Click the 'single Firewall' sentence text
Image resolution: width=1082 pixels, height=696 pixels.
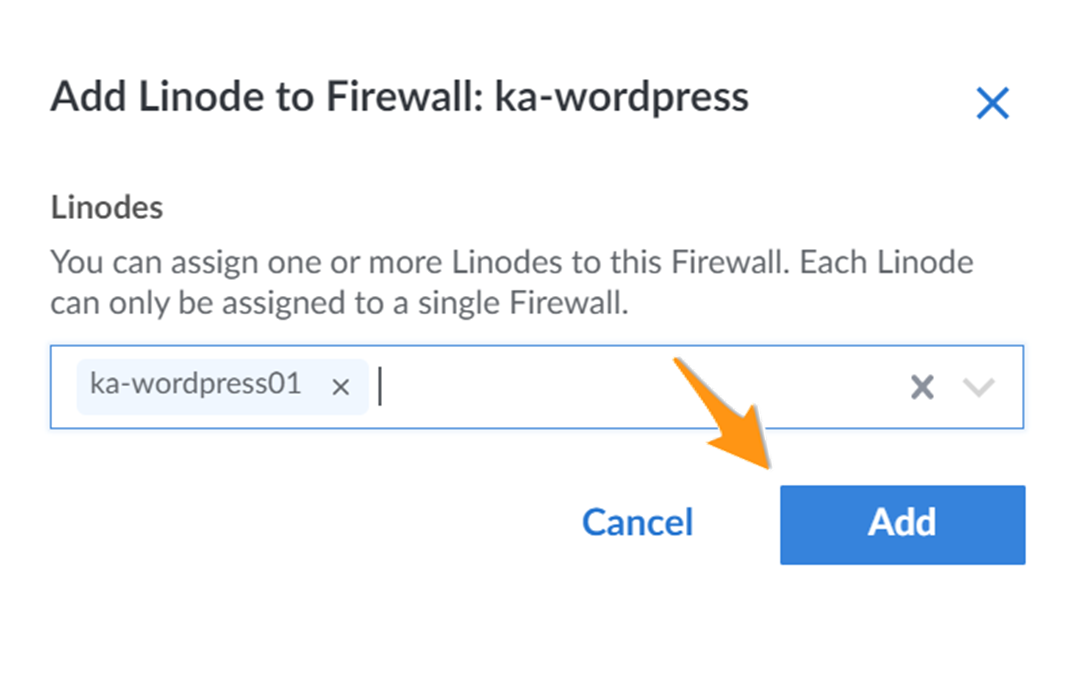340,303
